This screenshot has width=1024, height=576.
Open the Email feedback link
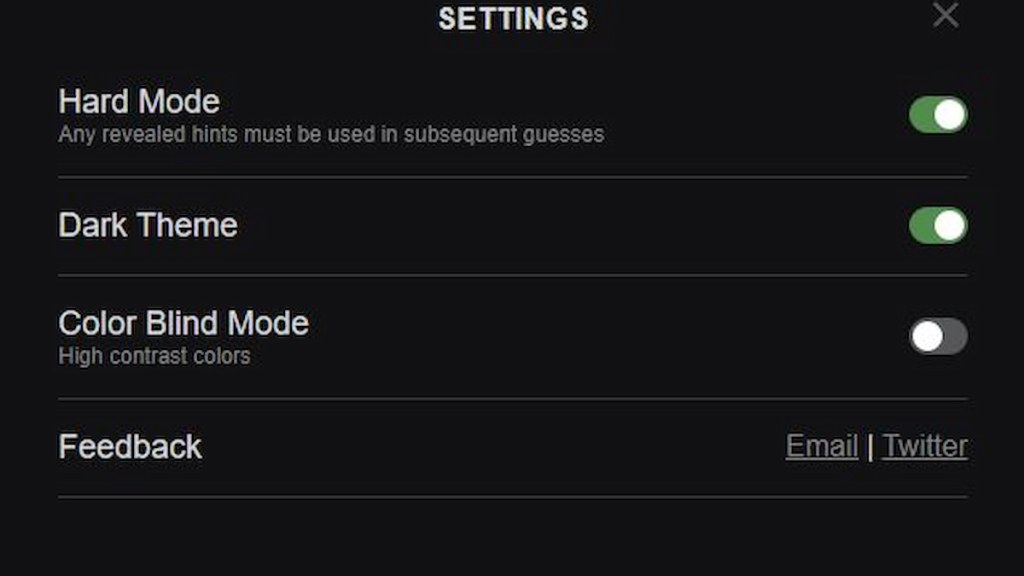point(822,446)
